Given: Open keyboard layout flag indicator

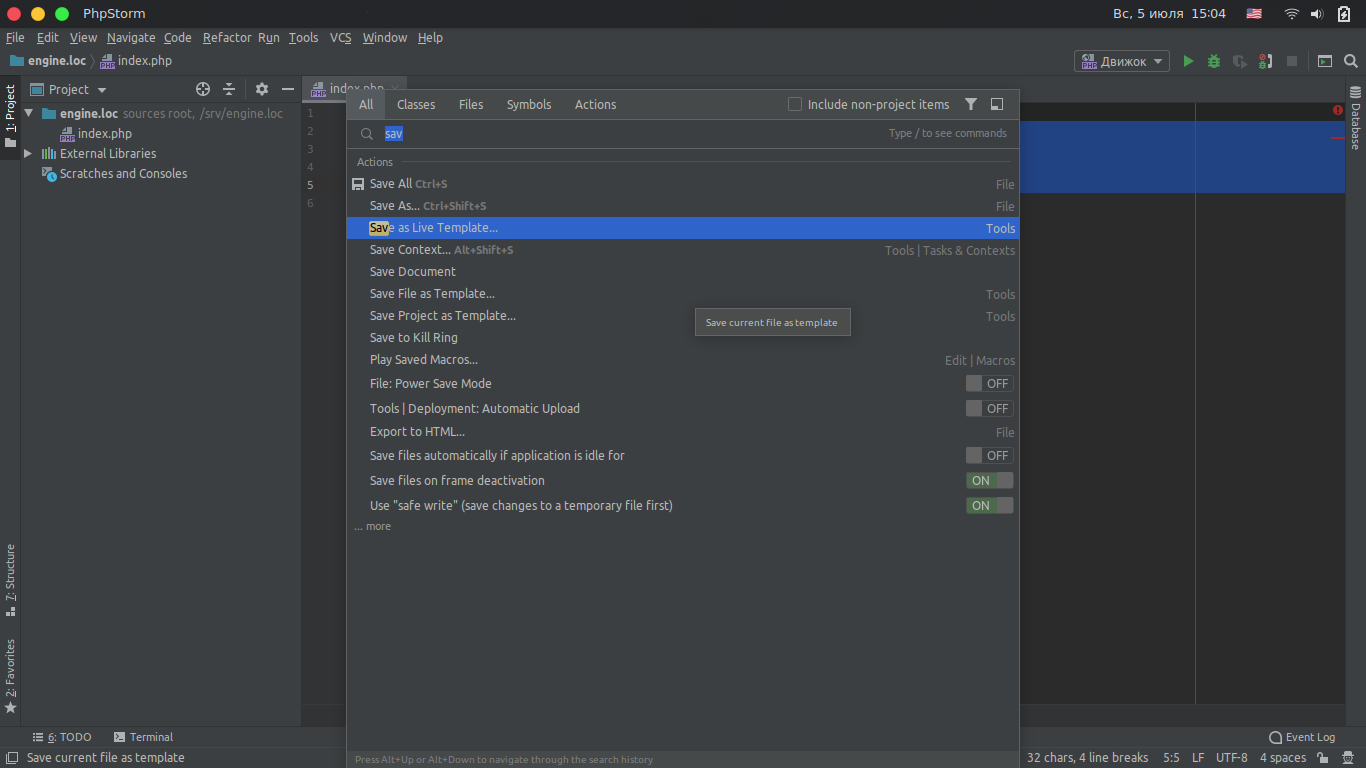Looking at the screenshot, I should pos(1254,14).
